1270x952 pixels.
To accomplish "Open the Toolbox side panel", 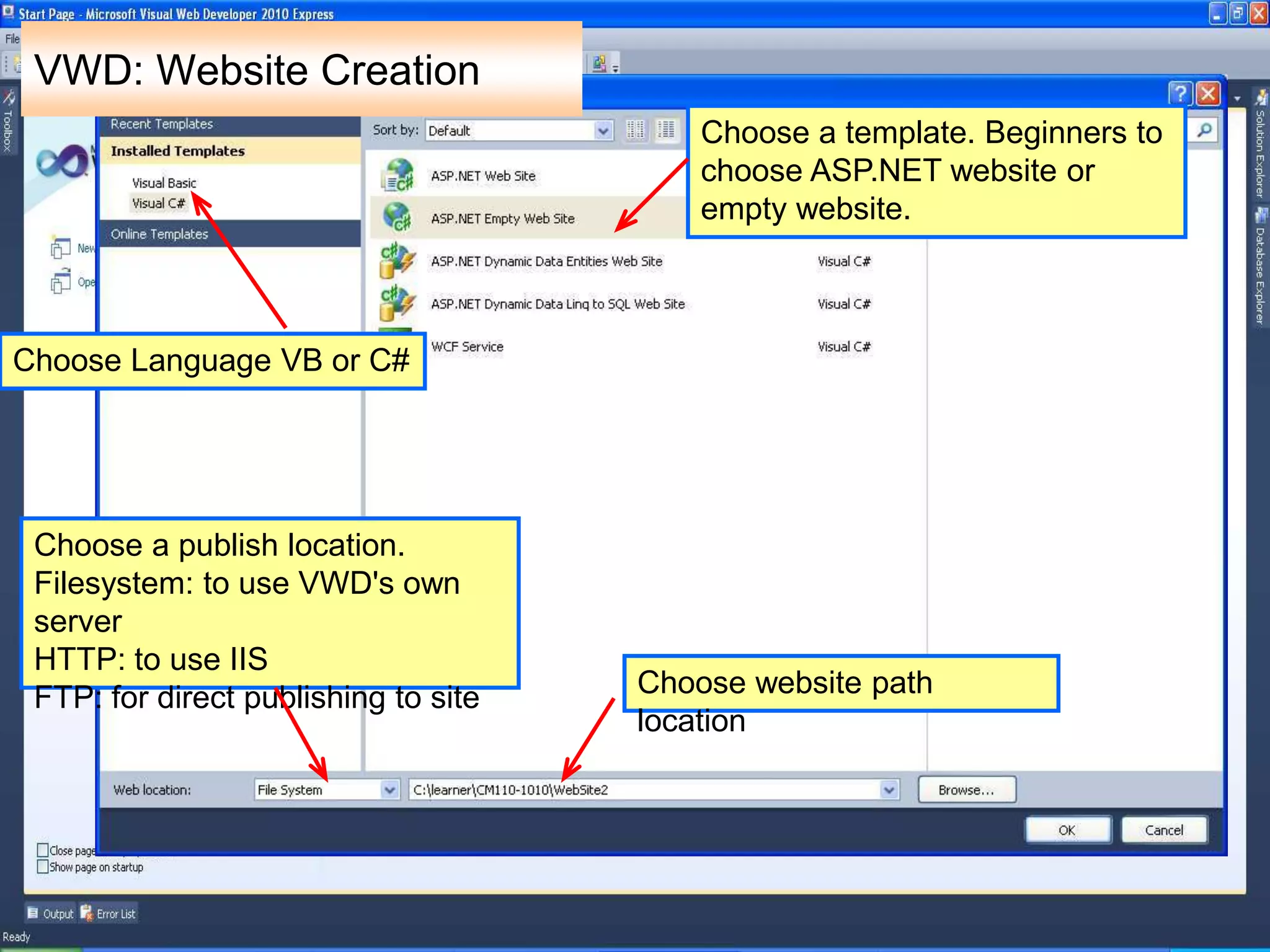I will pyautogui.click(x=8, y=122).
